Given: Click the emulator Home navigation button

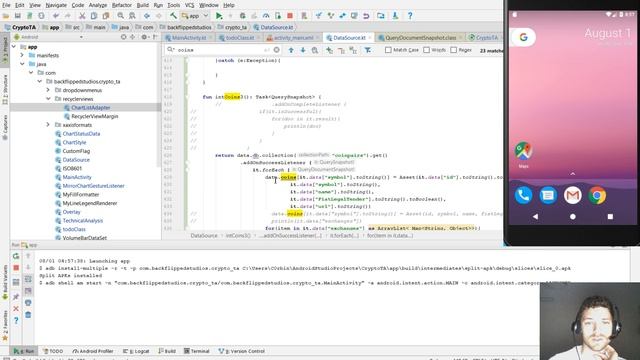Looking at the screenshot, I should [x=573, y=217].
